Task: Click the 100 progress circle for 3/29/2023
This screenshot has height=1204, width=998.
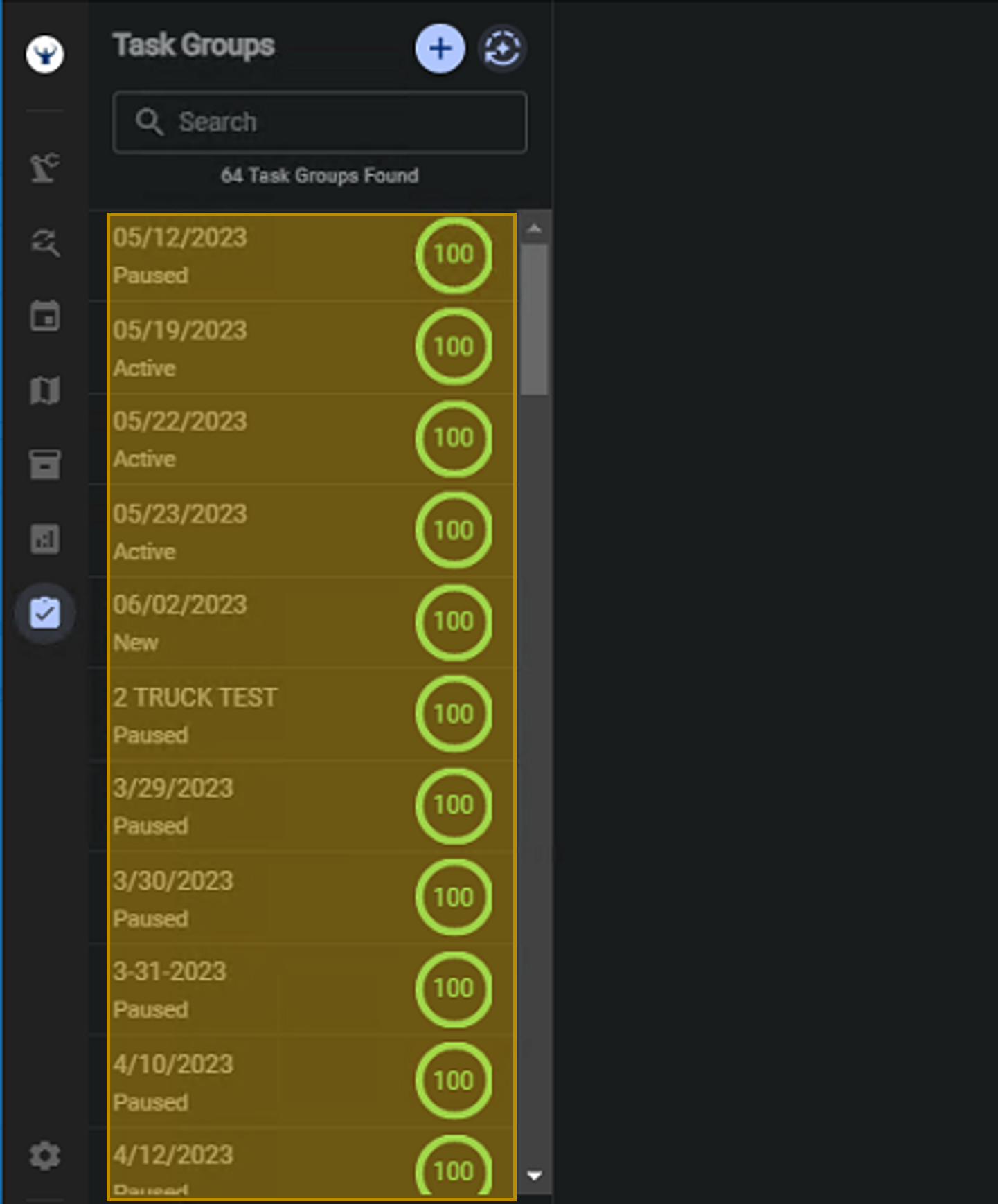Action: [454, 805]
